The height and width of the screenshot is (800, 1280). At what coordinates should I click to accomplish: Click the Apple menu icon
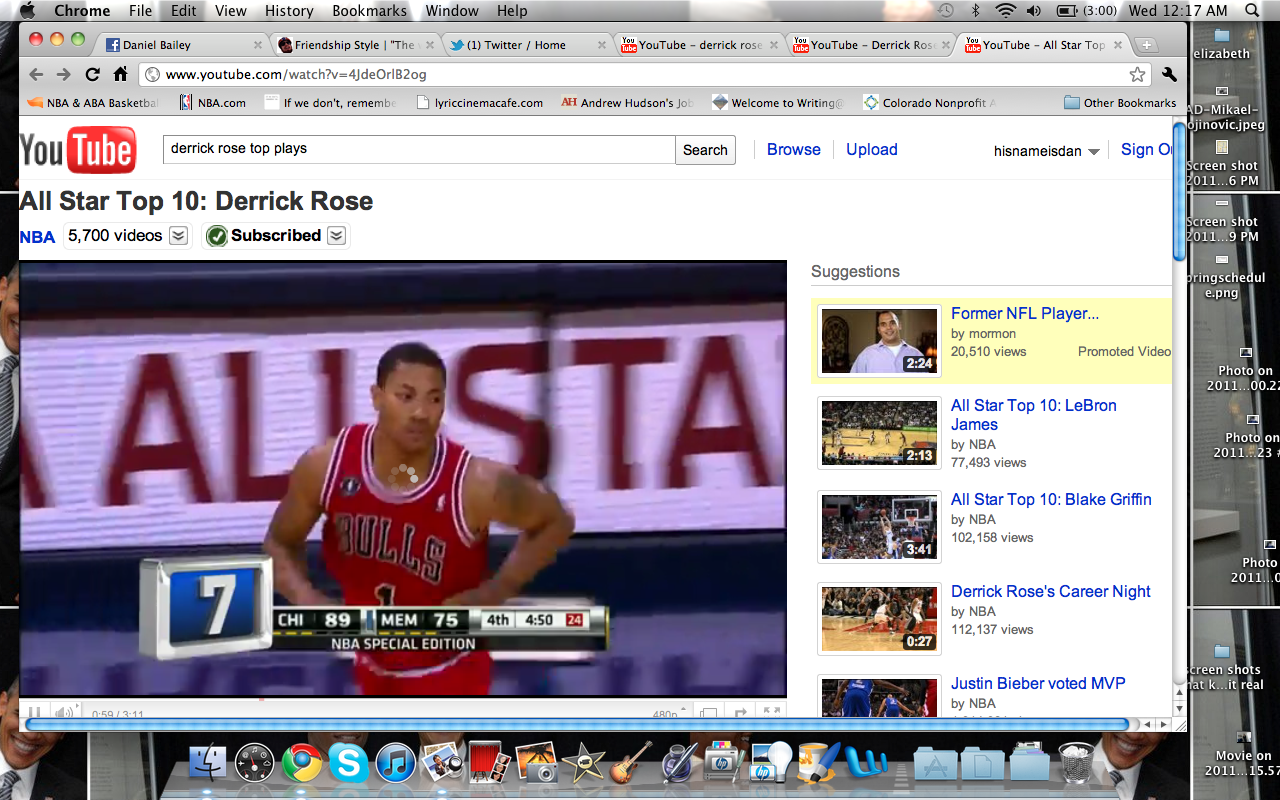[x=28, y=11]
